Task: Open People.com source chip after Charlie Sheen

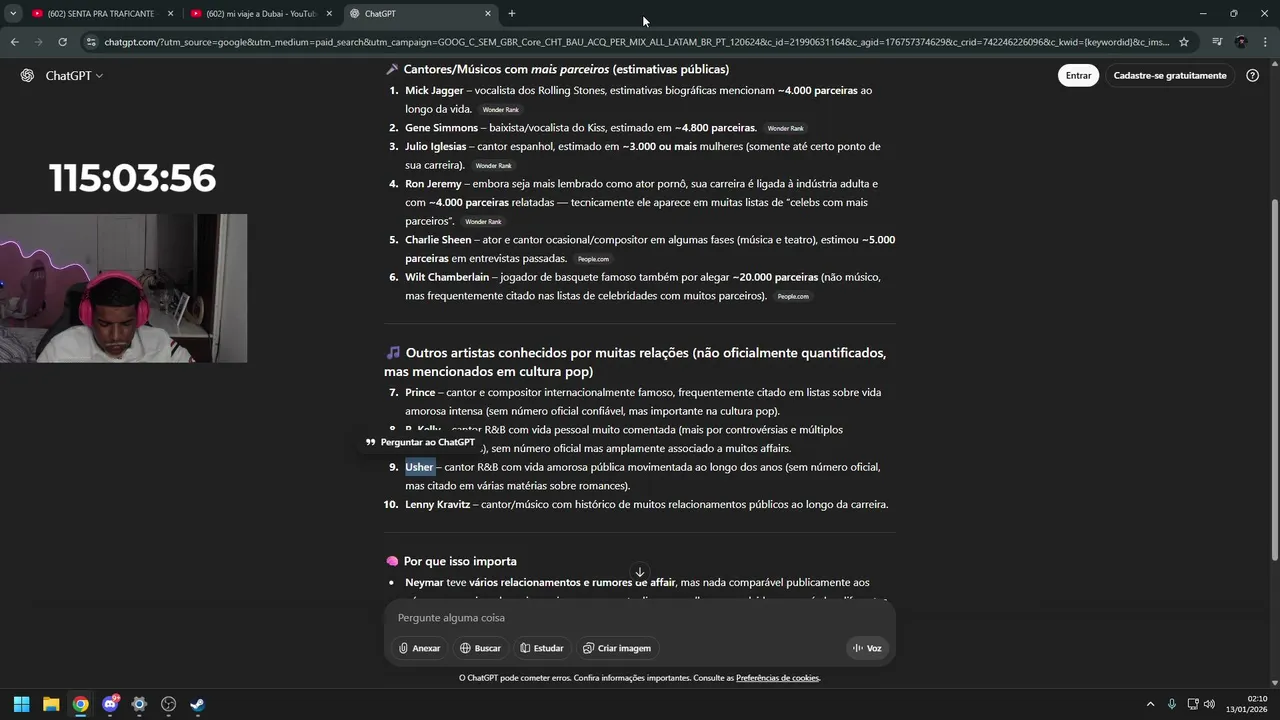Action: (x=593, y=259)
